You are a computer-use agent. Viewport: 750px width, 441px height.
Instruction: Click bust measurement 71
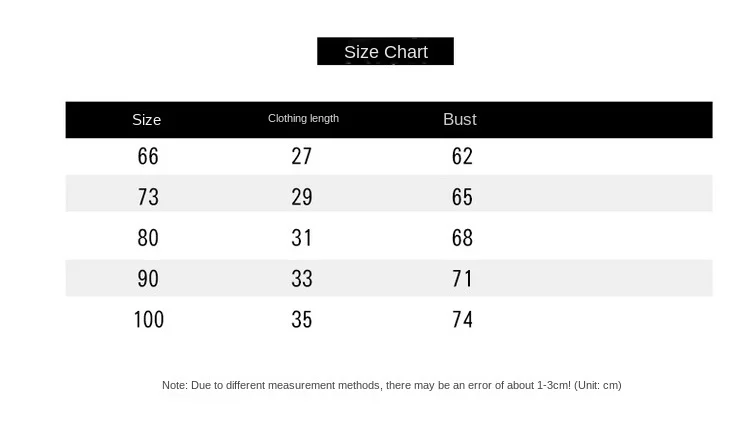coord(462,278)
